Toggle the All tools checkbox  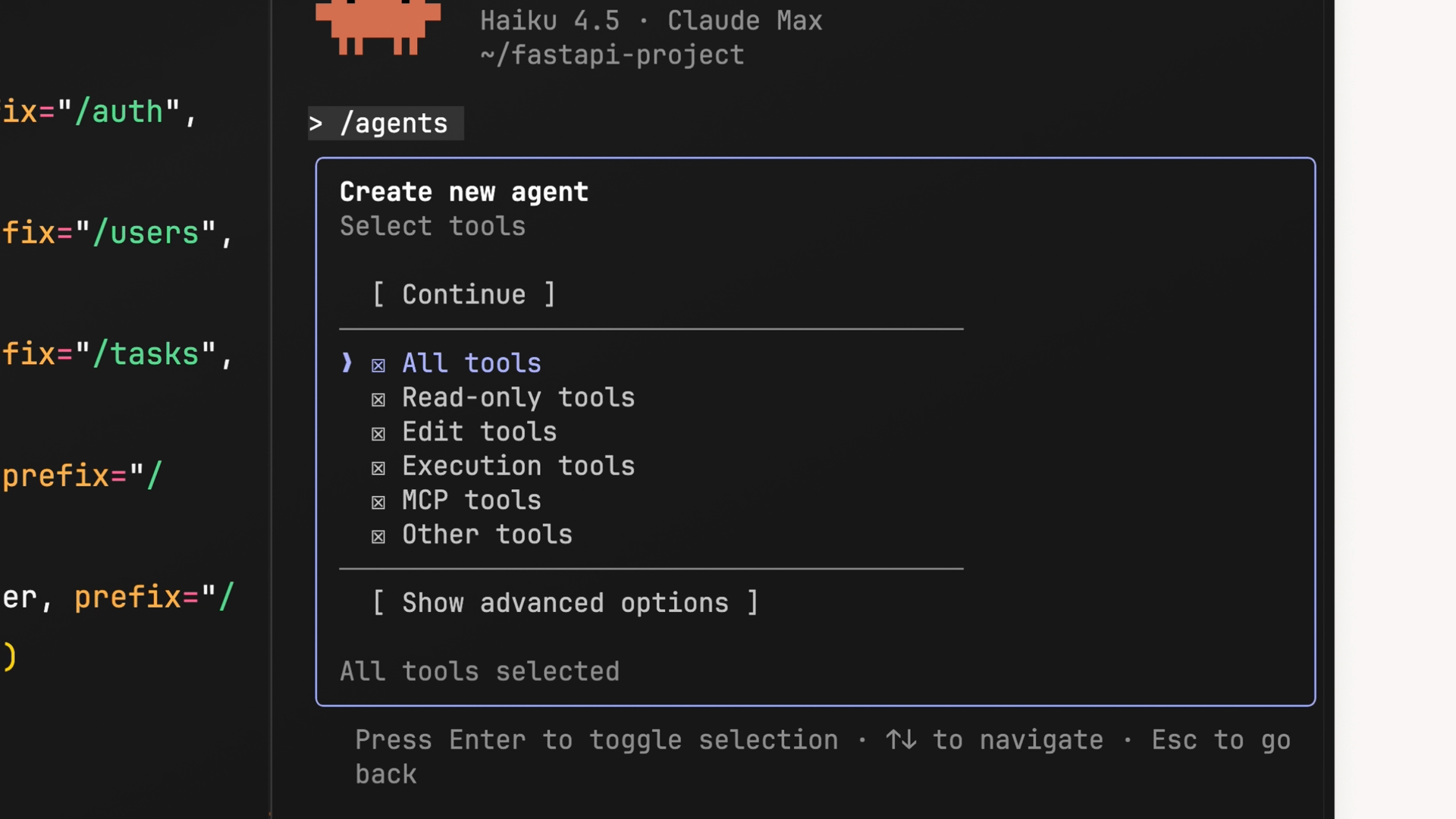coord(378,365)
